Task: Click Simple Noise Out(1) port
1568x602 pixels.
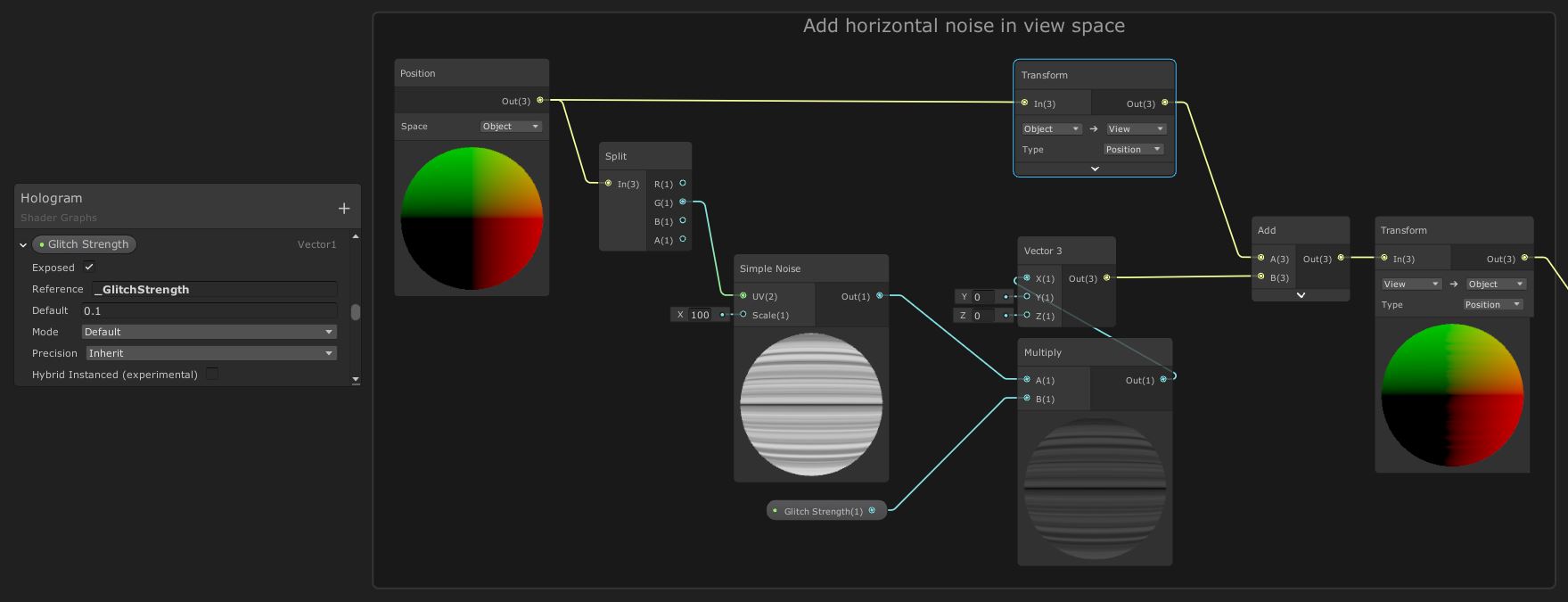Action: (880, 295)
